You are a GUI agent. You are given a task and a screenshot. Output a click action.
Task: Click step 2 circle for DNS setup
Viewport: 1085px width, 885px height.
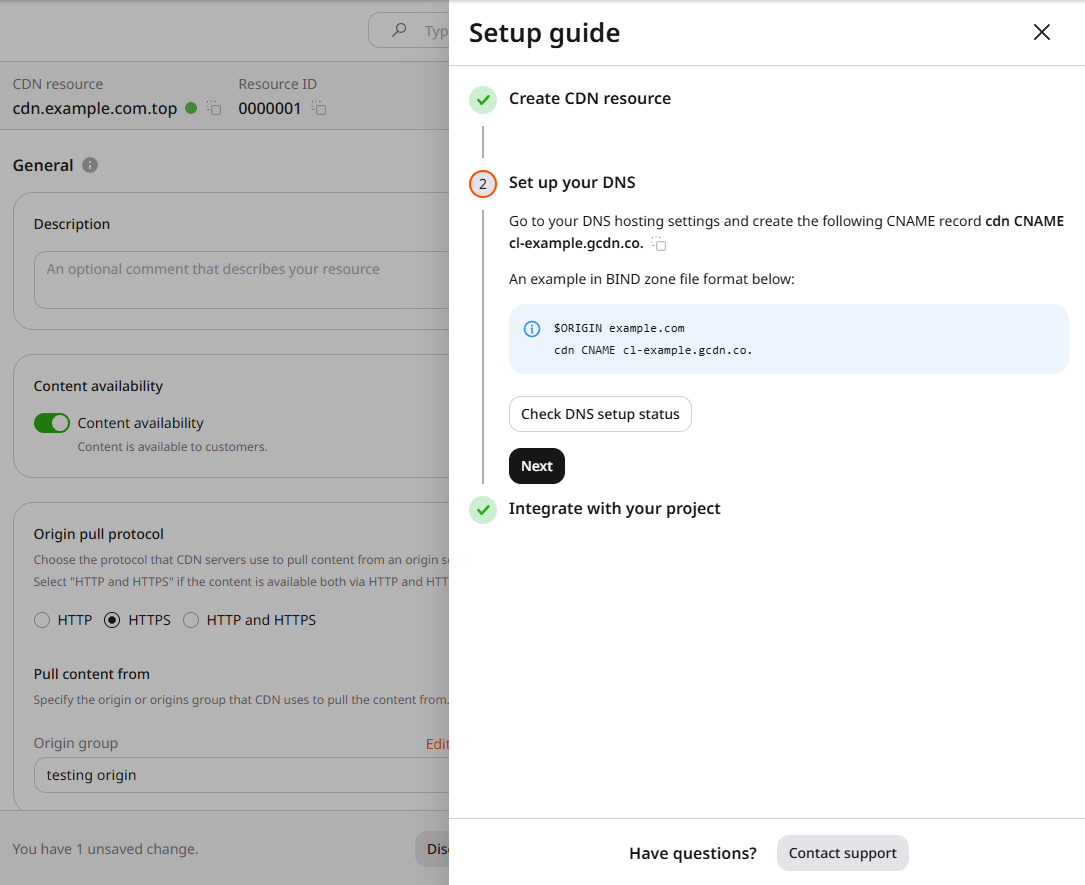483,184
